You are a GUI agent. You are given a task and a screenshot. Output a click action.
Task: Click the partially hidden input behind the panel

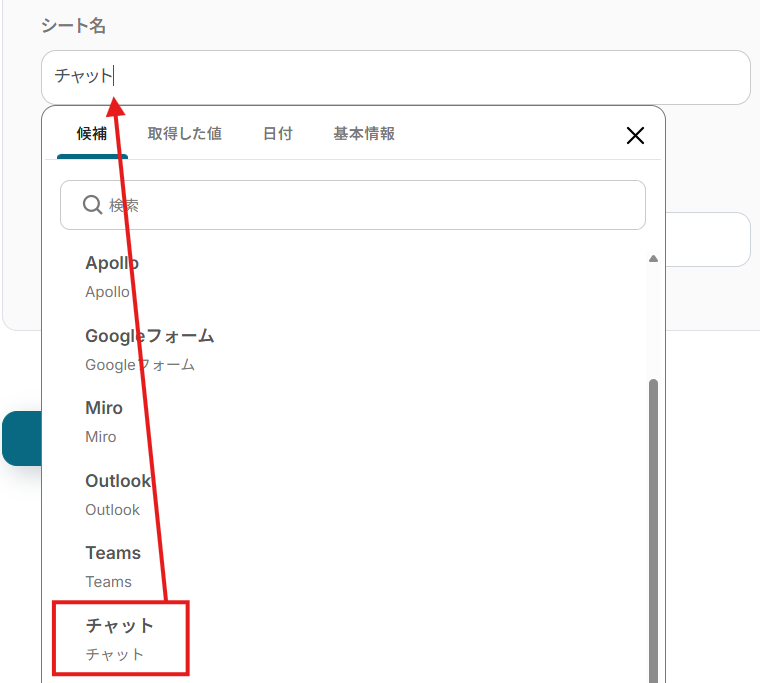708,240
